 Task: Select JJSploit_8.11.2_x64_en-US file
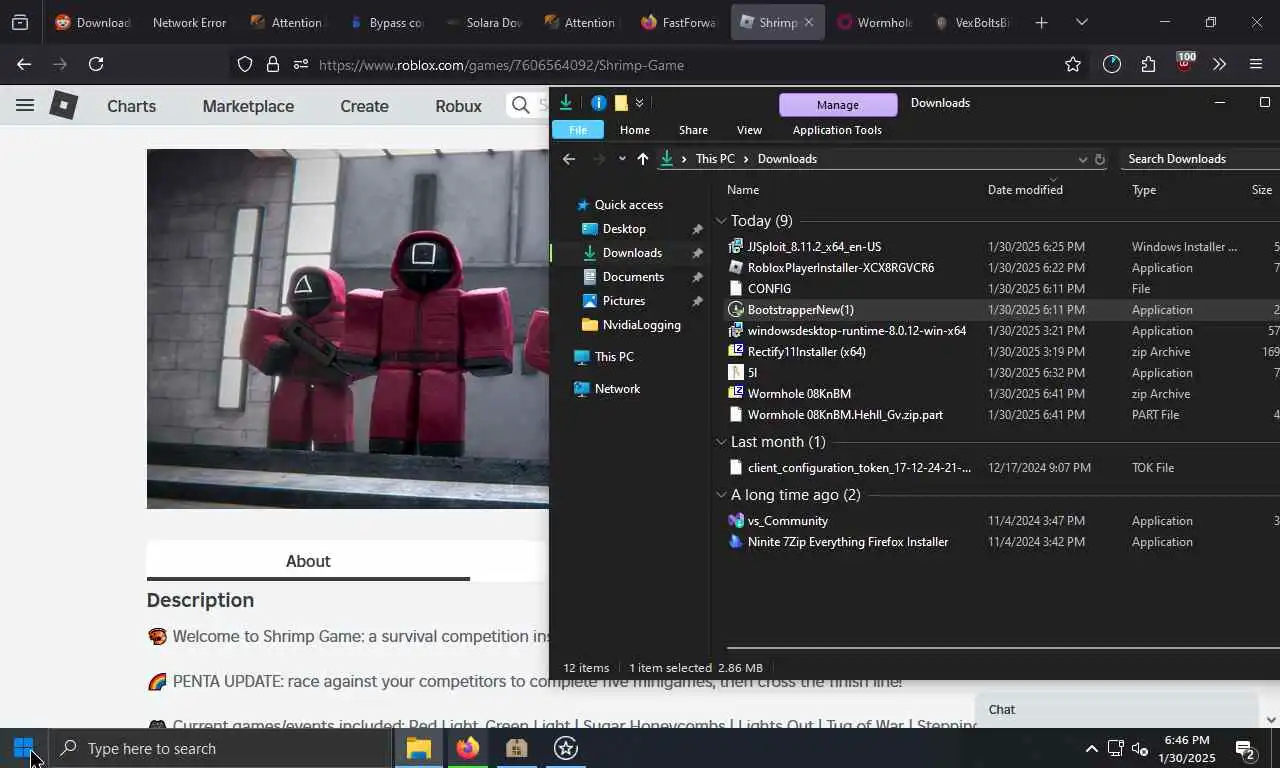pyautogui.click(x=814, y=247)
